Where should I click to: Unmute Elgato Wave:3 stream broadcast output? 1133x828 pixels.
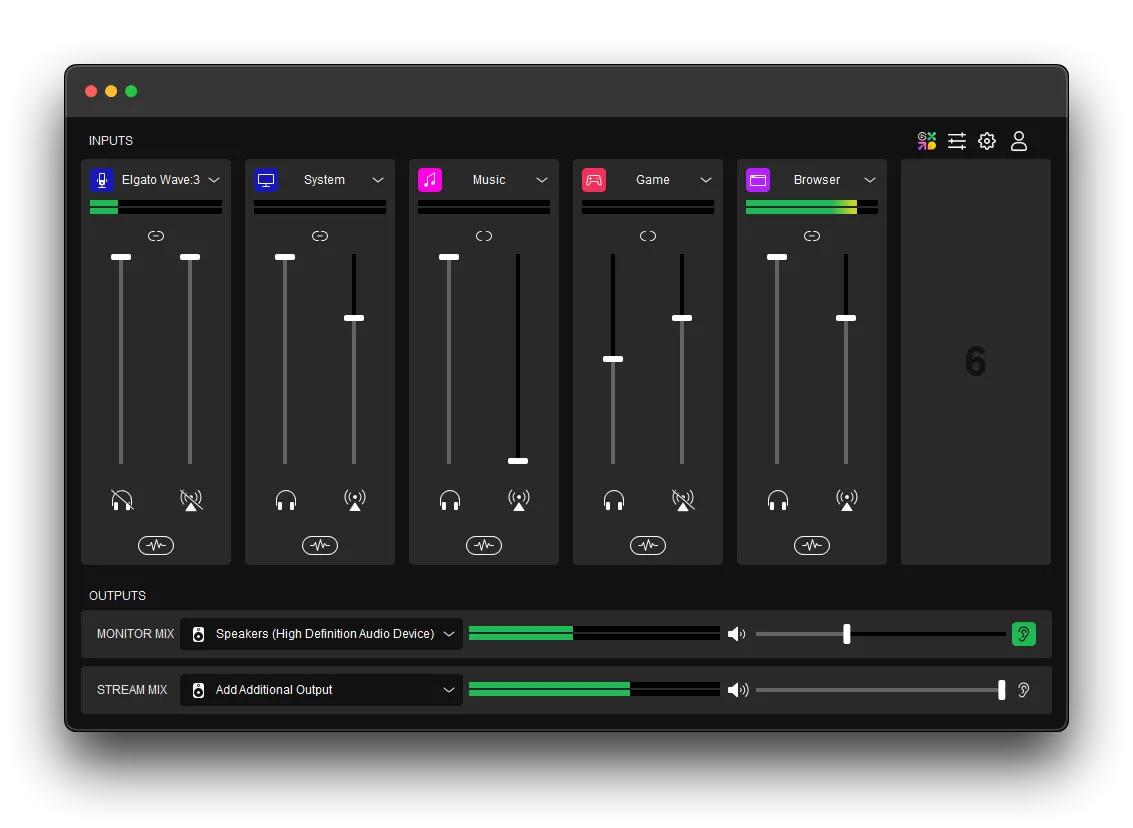coord(191,500)
